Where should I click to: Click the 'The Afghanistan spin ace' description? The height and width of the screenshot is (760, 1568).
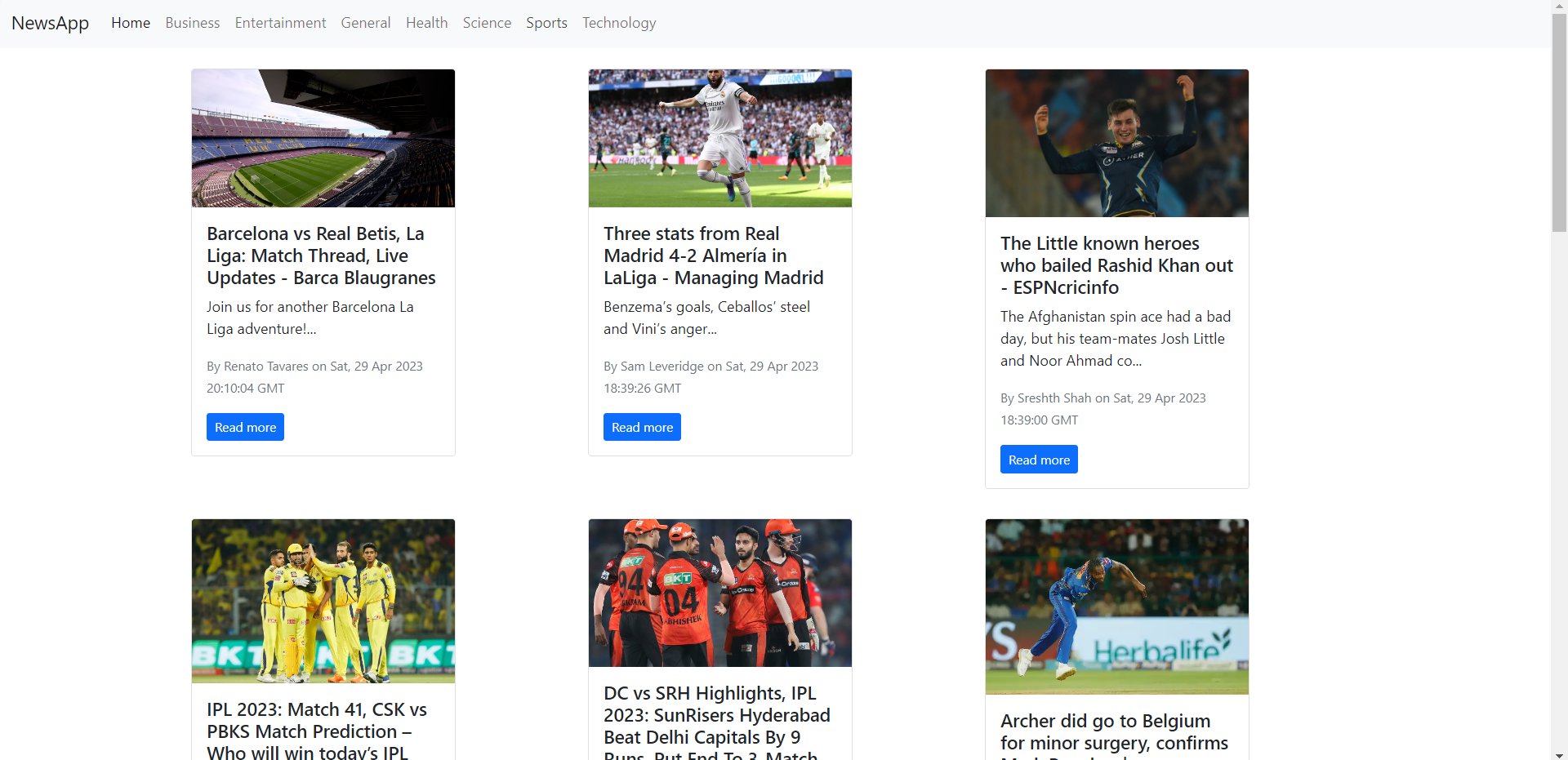tap(1116, 339)
